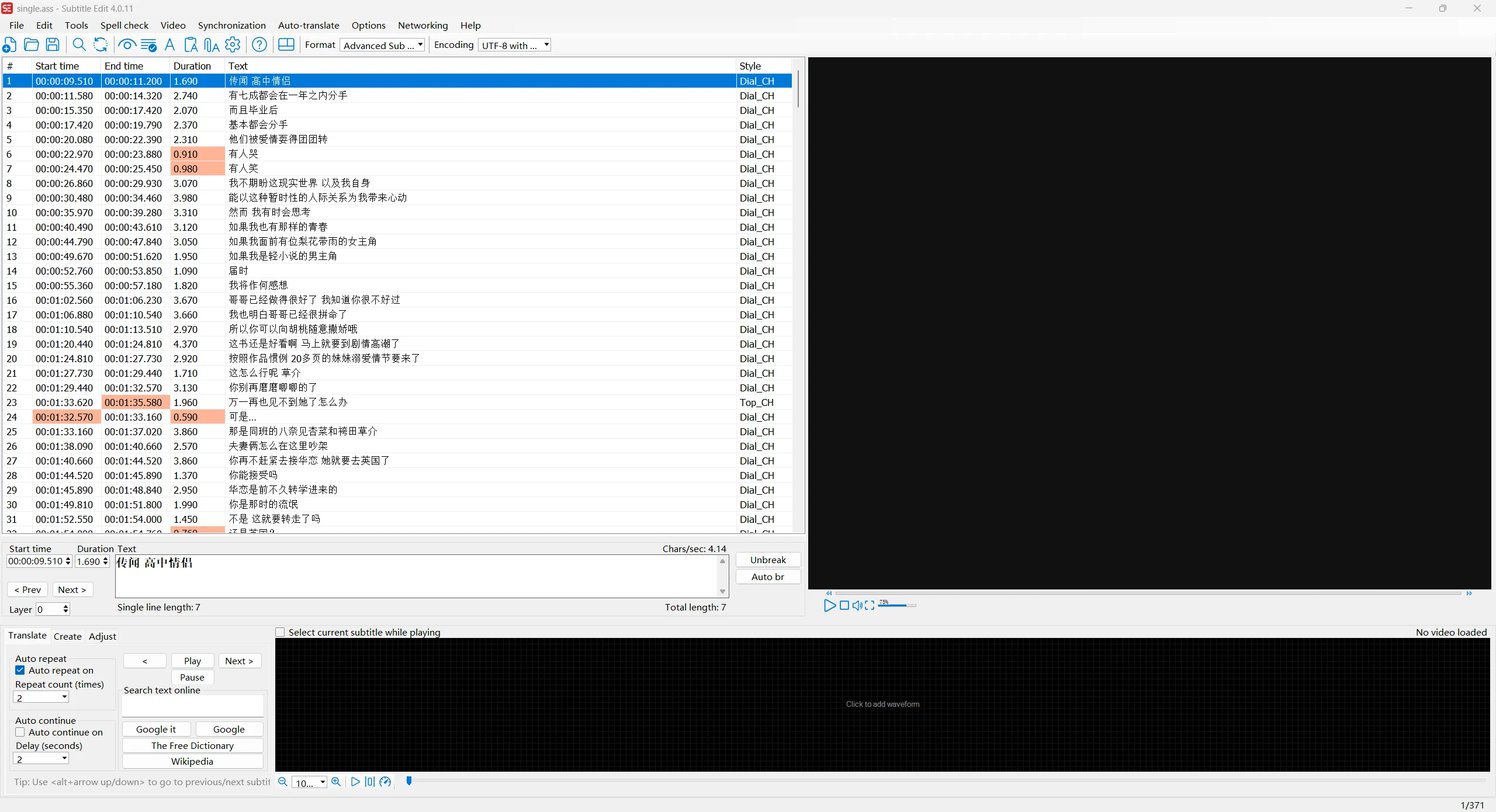Viewport: 1496px width, 812px height.
Task: Enable the Auto continue on checkbox
Action: [20, 732]
